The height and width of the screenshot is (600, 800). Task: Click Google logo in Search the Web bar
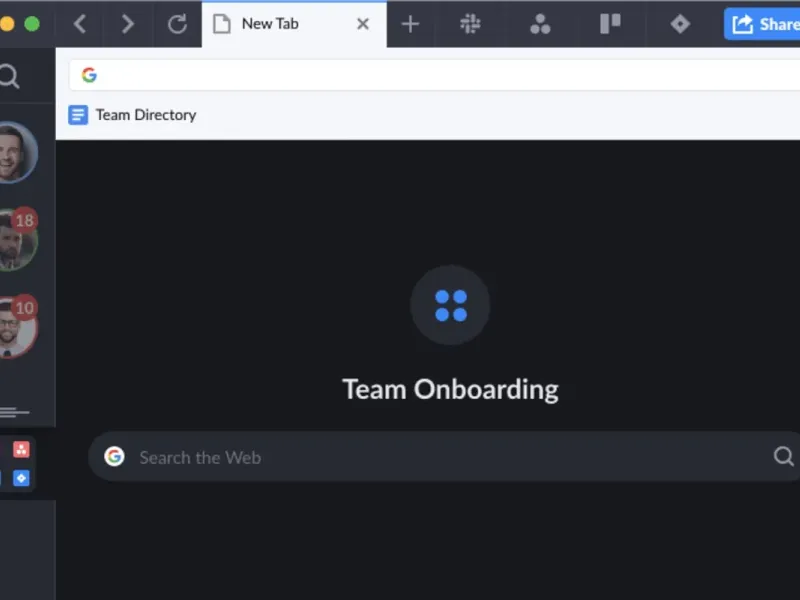coord(114,456)
